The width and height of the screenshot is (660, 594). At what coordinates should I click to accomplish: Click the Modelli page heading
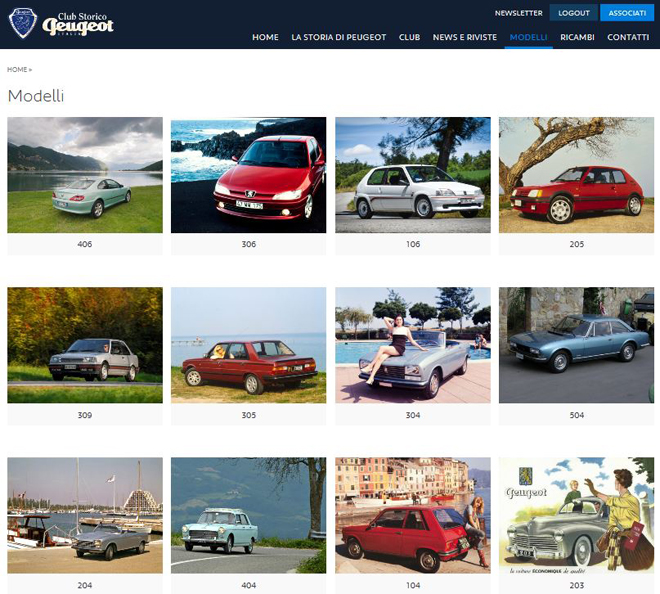(36, 96)
